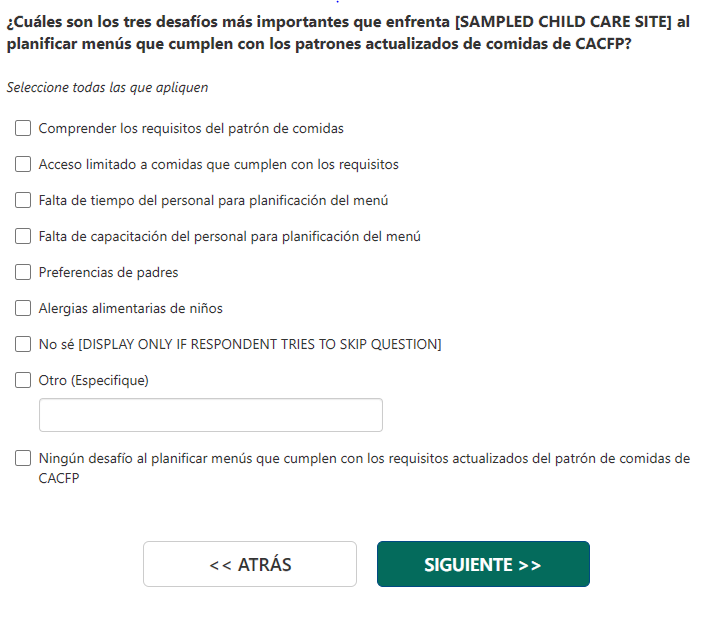Click the text field under 'Otro (Especifique)'
Viewport: 713px width, 622px height.
[210, 415]
